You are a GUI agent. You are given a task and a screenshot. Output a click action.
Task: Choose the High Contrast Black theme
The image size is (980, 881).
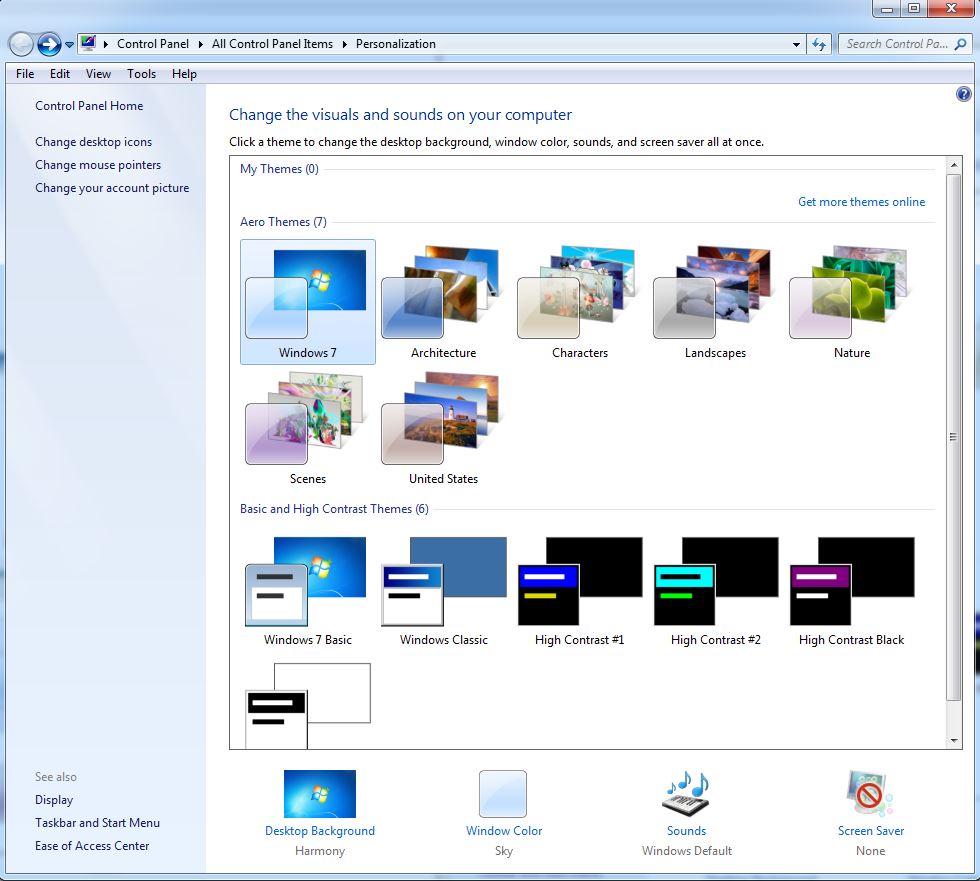coord(851,590)
